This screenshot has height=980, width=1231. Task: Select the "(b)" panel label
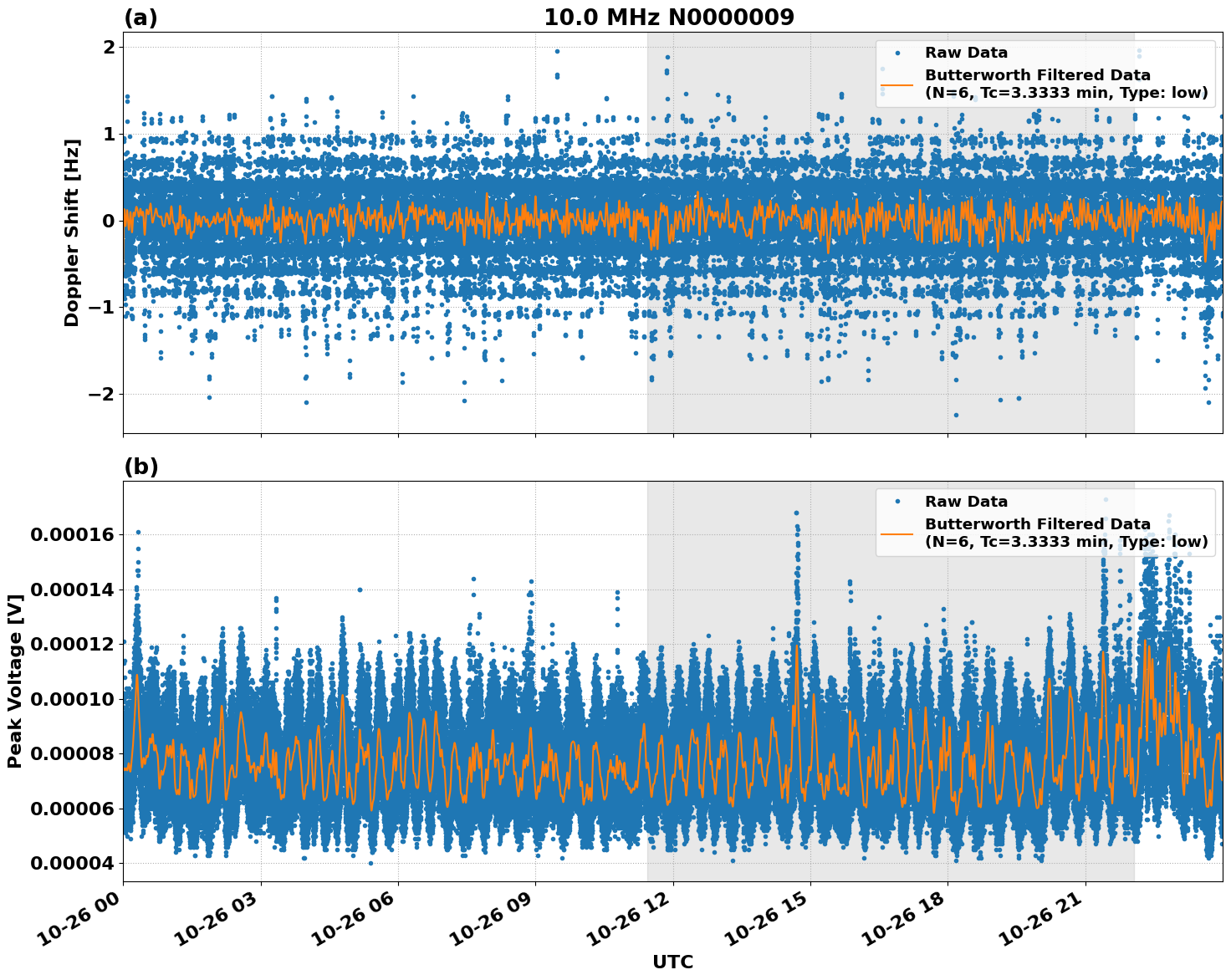pos(140,467)
